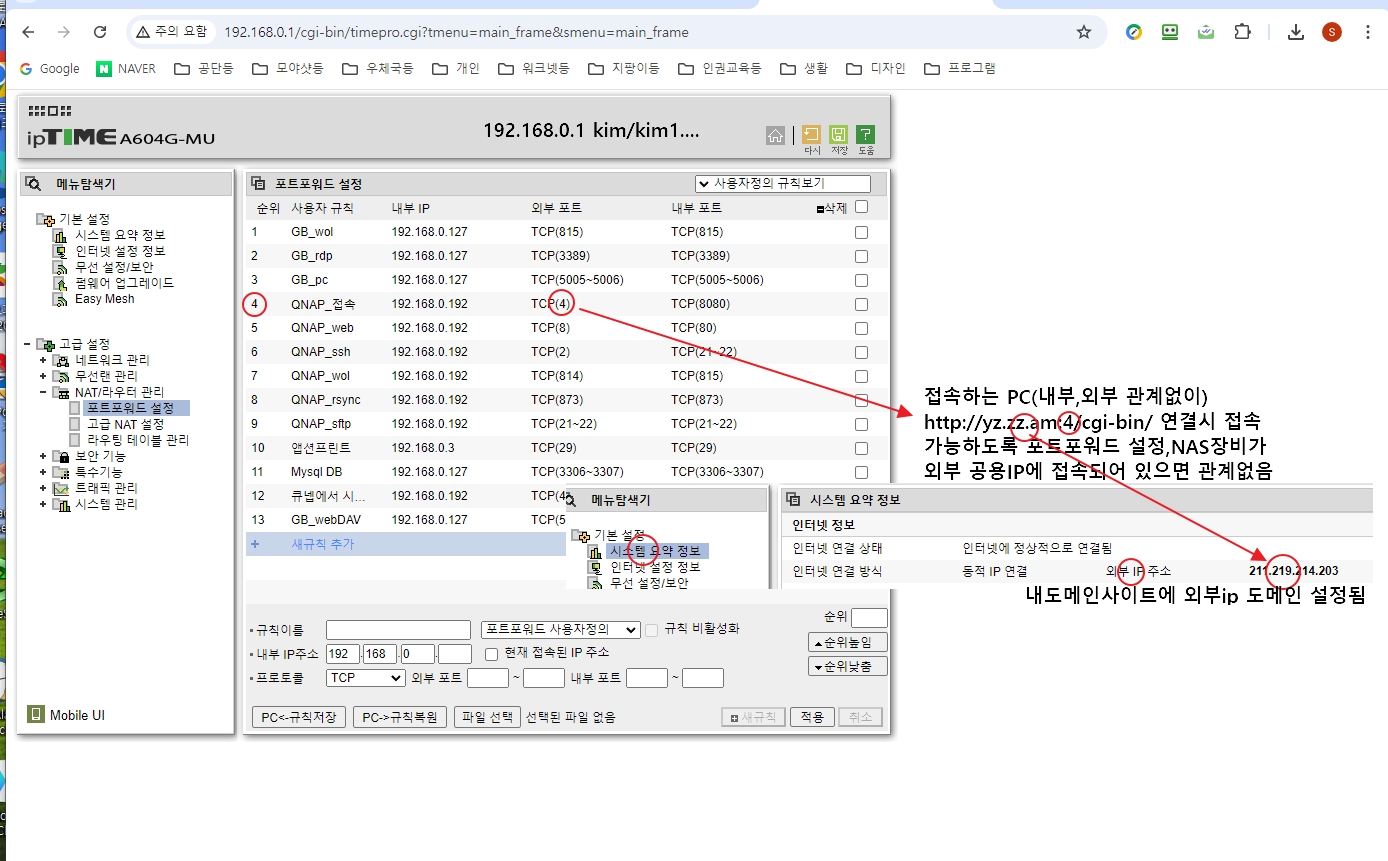Click the plus icon beside 새규칙 추가
The width and height of the screenshot is (1388, 861).
click(x=256, y=543)
